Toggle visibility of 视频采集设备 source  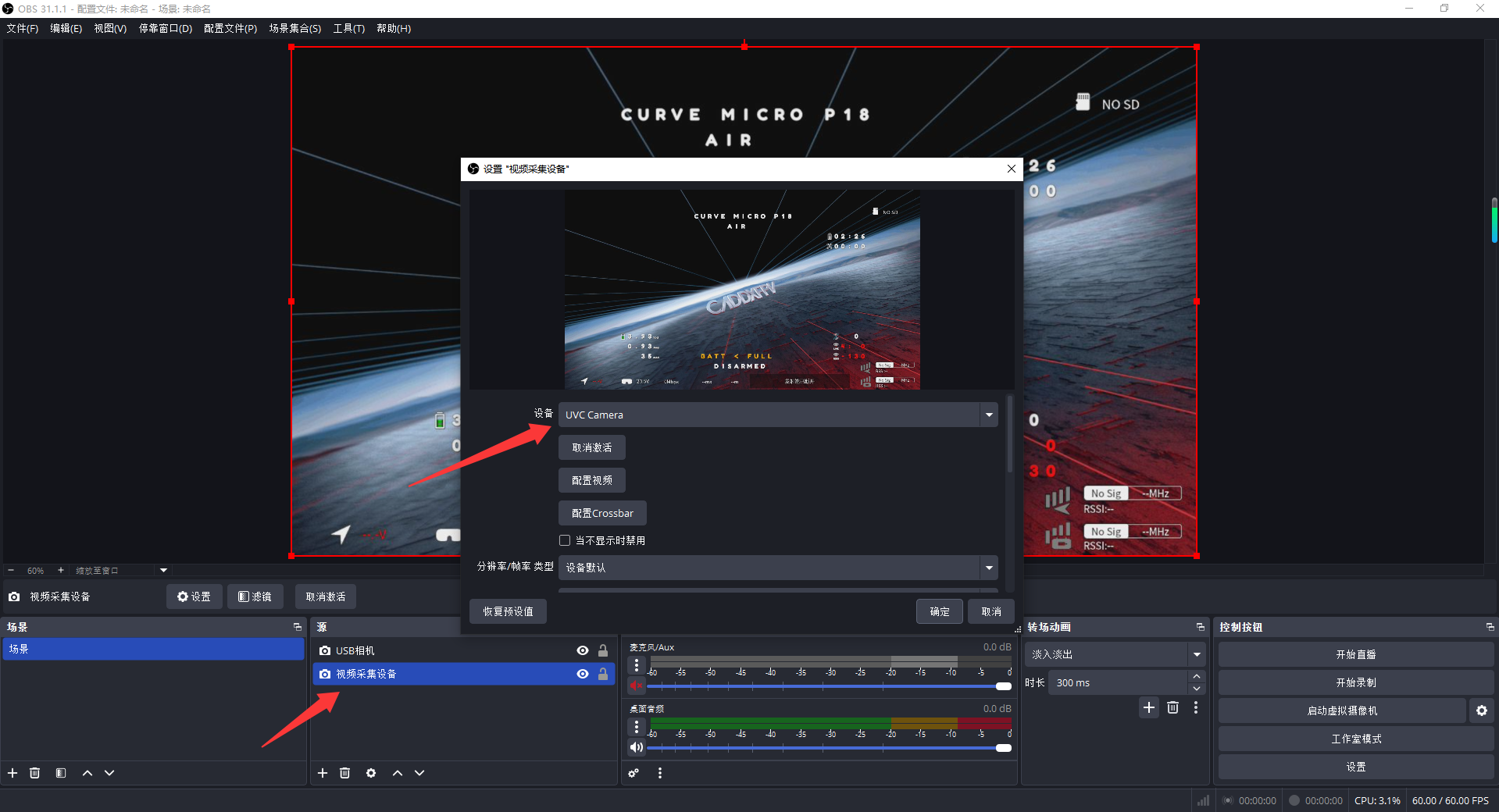coord(583,674)
